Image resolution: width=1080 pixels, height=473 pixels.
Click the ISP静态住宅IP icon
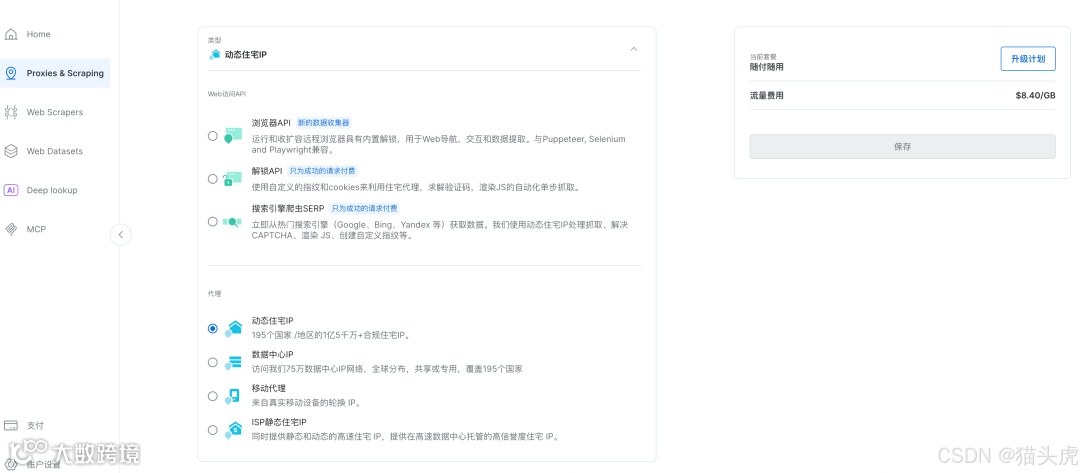click(x=233, y=430)
